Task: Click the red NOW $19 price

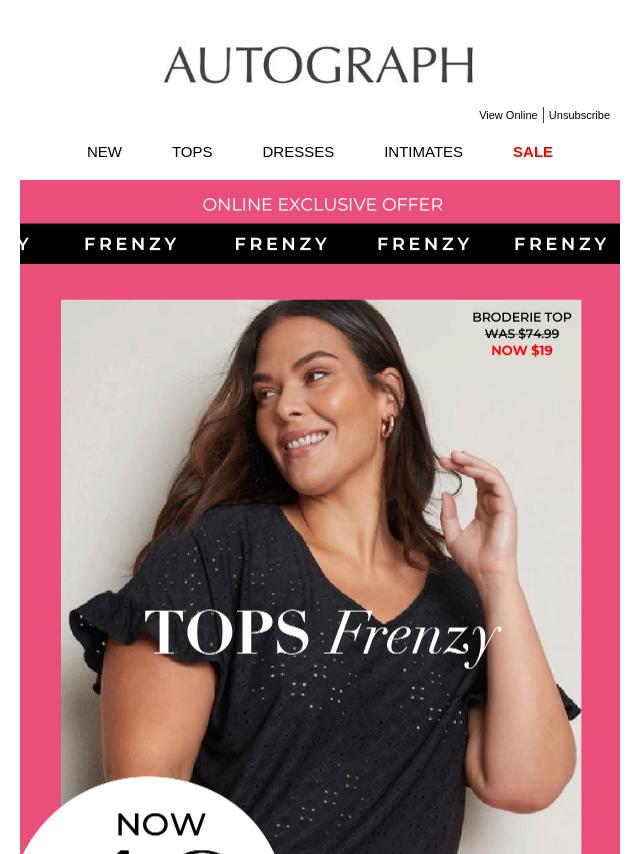Action: [x=521, y=350]
